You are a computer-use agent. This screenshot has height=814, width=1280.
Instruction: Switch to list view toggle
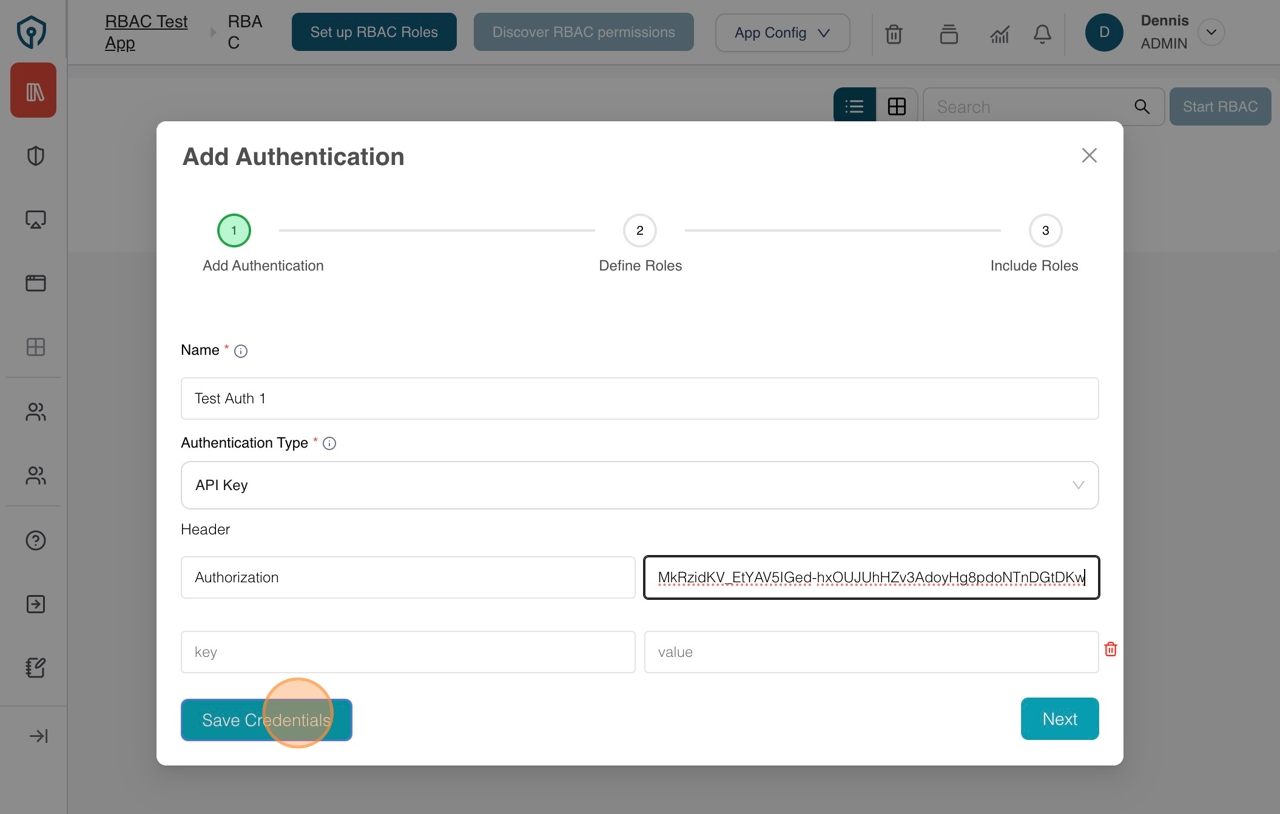click(x=854, y=105)
